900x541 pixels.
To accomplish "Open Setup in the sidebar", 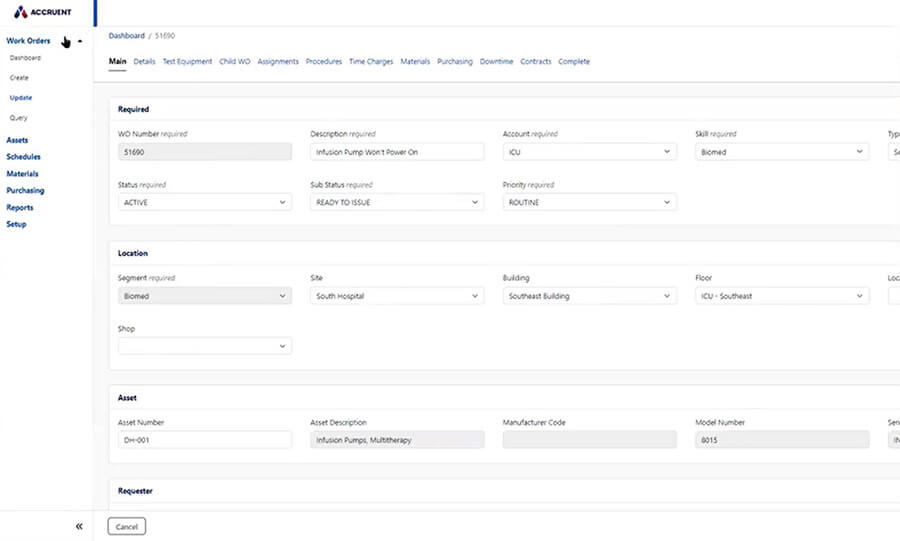I will coord(16,224).
